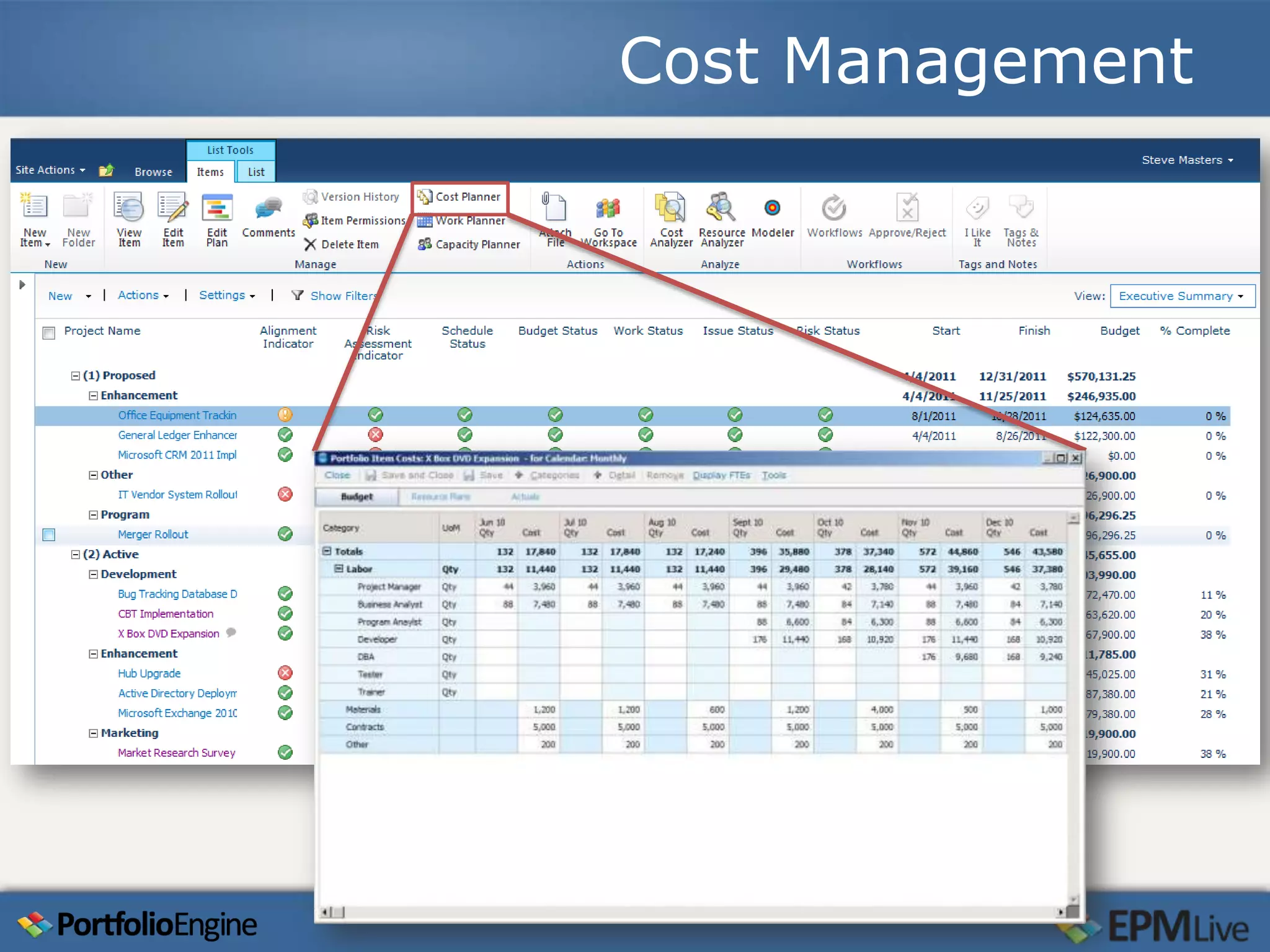Image resolution: width=1270 pixels, height=952 pixels.
Task: Collapse the Other group under Proposed
Action: coord(93,475)
